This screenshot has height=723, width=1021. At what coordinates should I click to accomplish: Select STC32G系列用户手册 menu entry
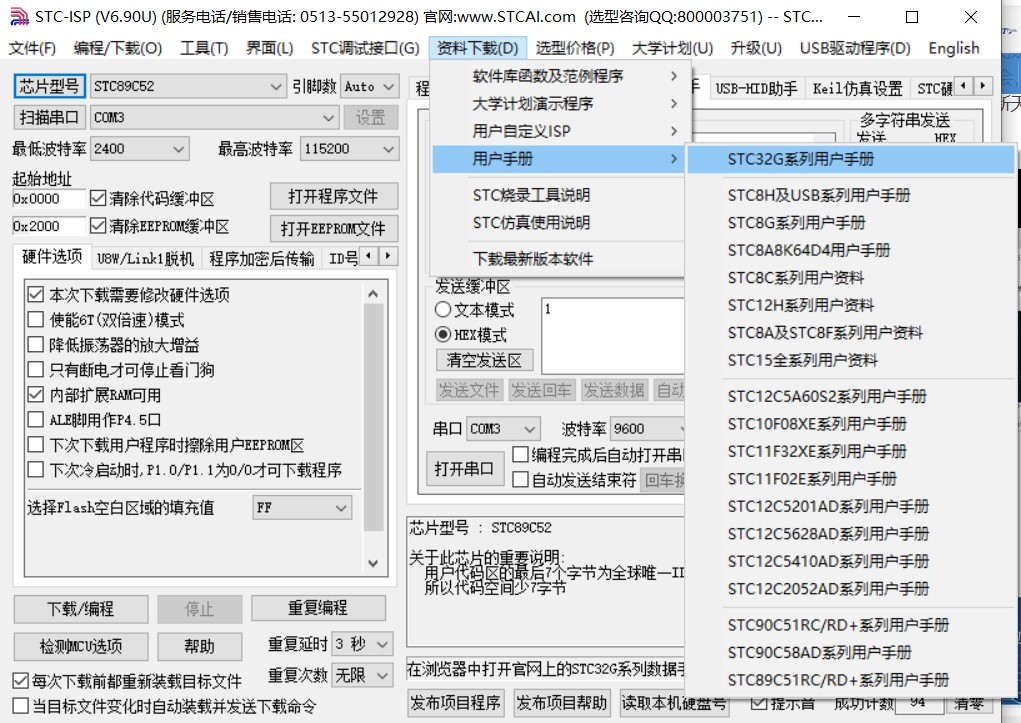[850, 159]
